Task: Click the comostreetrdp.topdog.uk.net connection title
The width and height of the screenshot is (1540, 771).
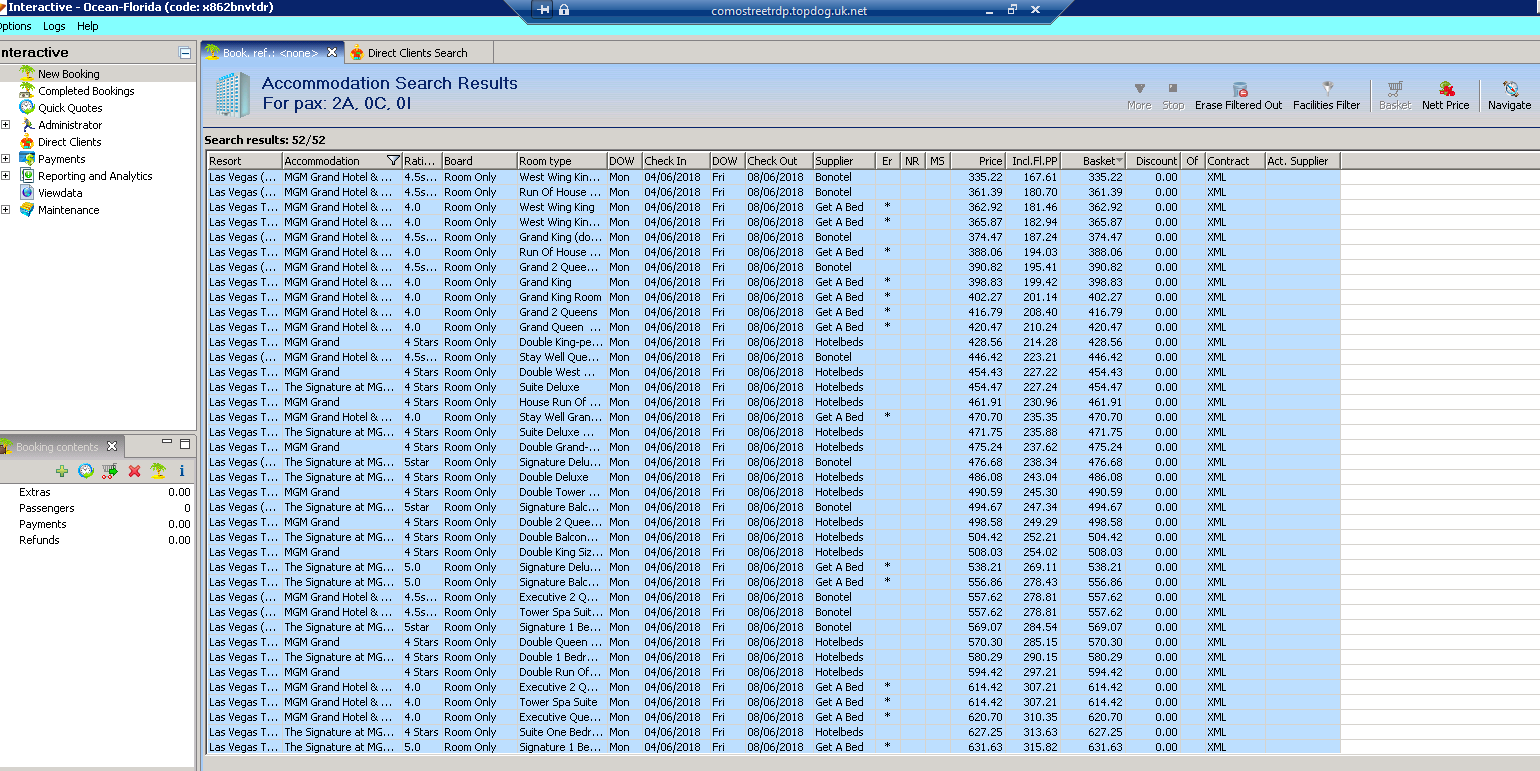Action: [x=789, y=11]
